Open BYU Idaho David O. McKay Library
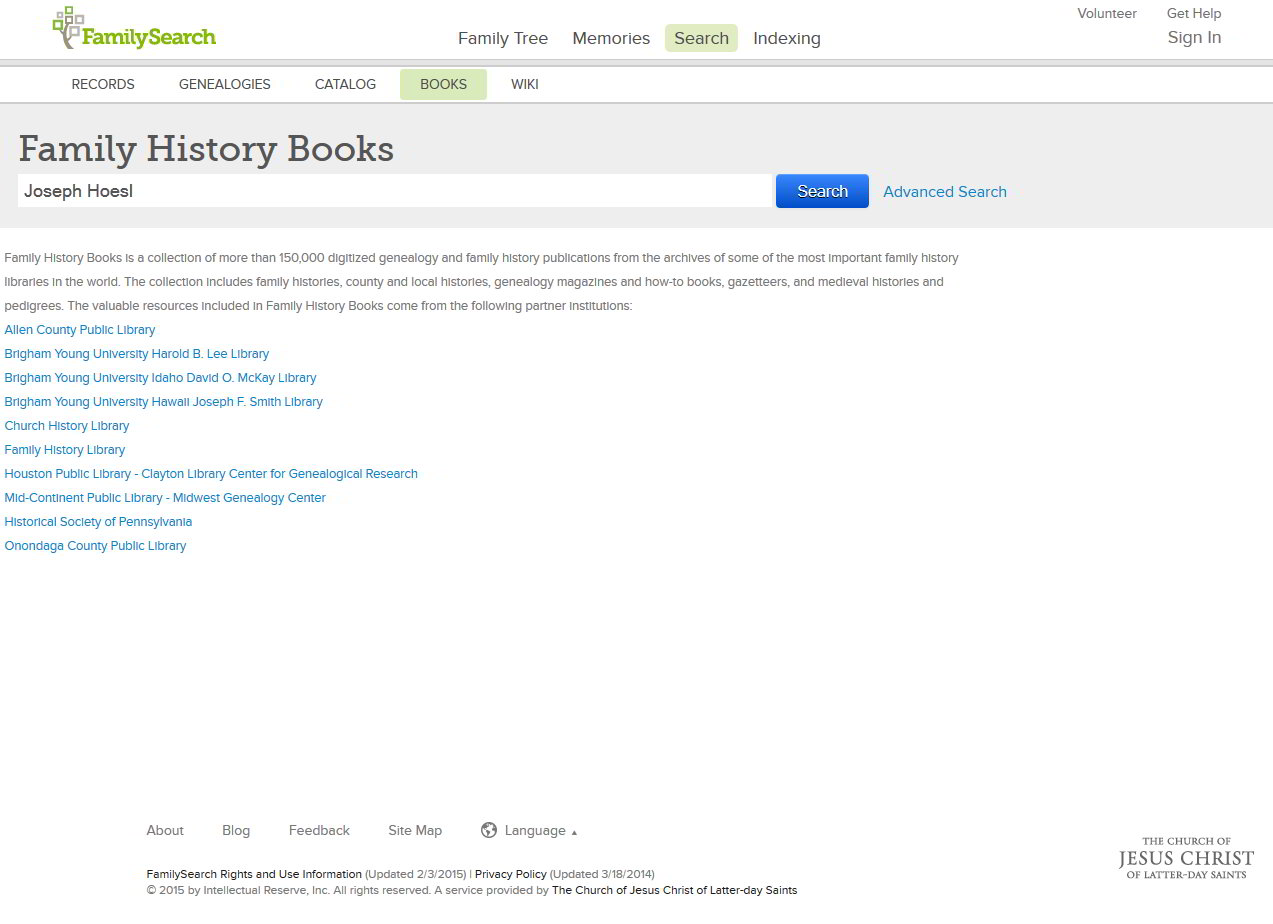The height and width of the screenshot is (924, 1273). pos(160,378)
